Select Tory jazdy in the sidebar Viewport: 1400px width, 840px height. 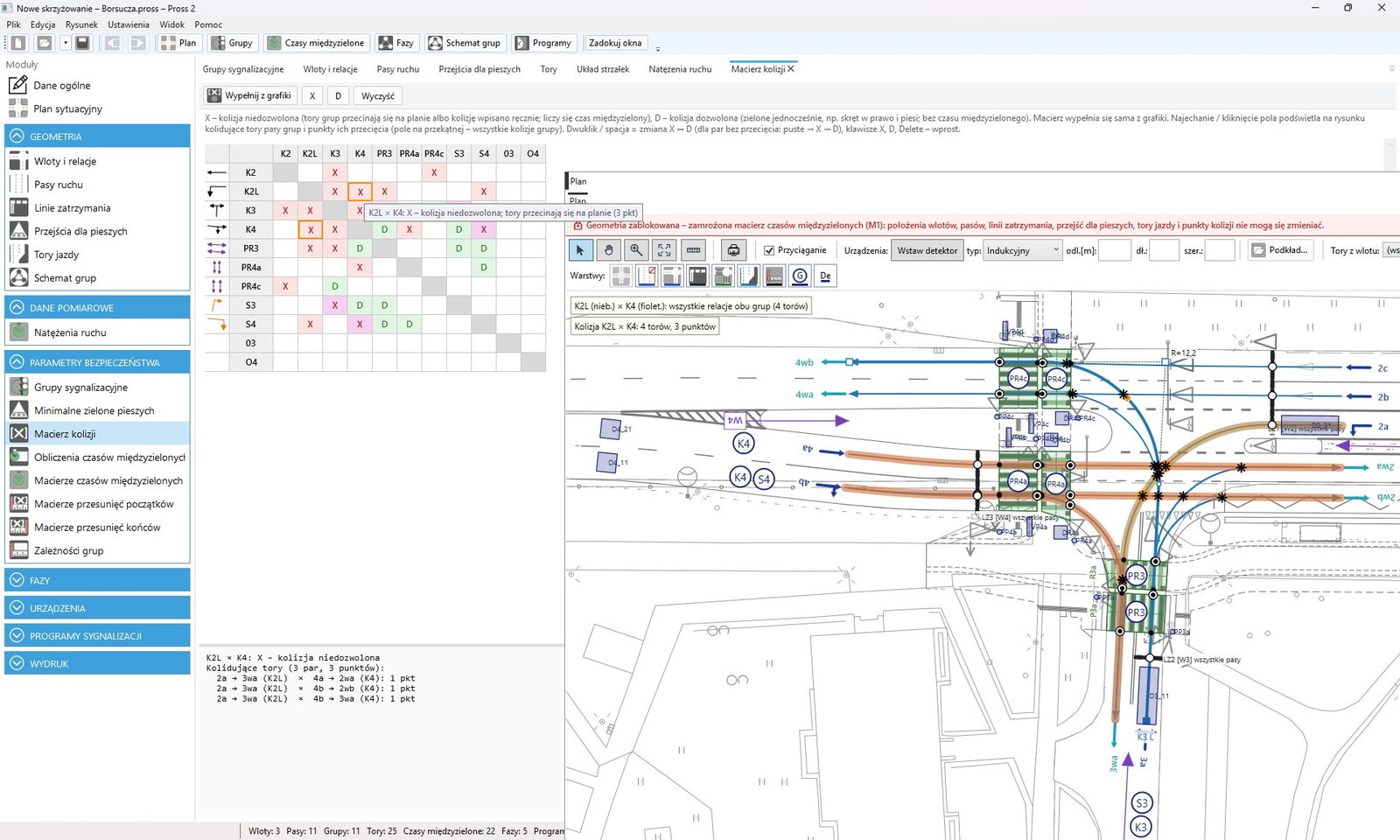click(97, 255)
